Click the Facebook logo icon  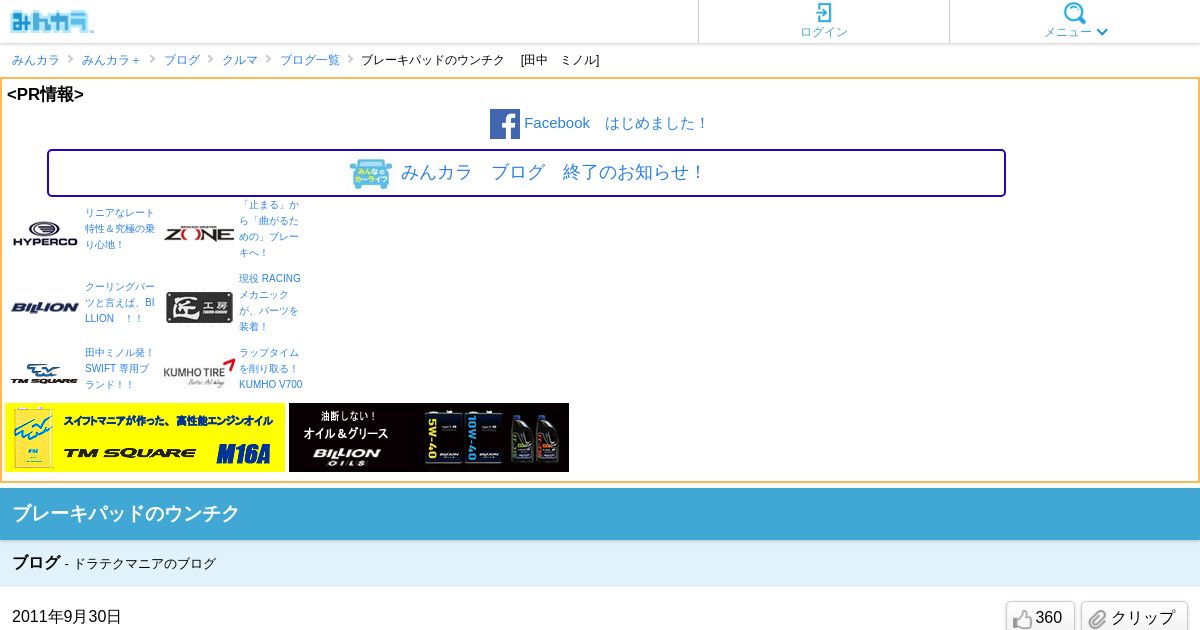click(x=505, y=124)
